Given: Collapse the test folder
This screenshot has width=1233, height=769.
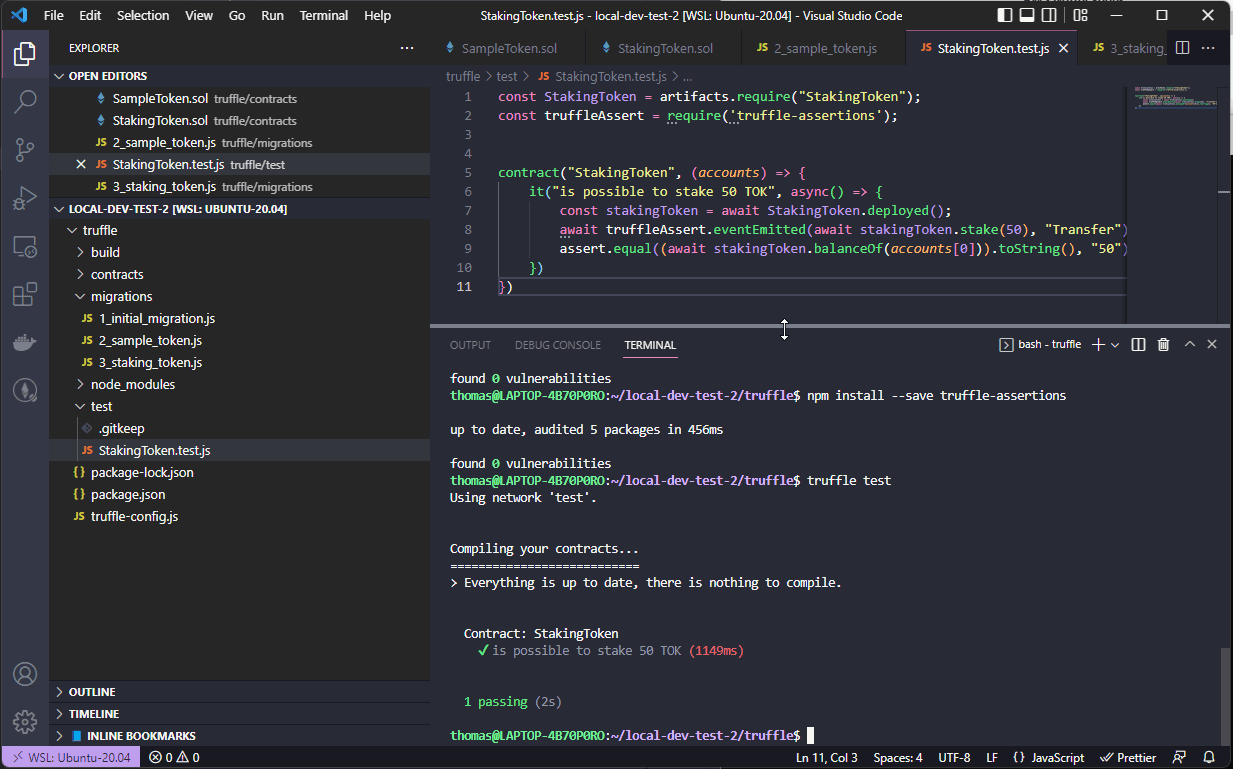Looking at the screenshot, I should click(240, 406).
